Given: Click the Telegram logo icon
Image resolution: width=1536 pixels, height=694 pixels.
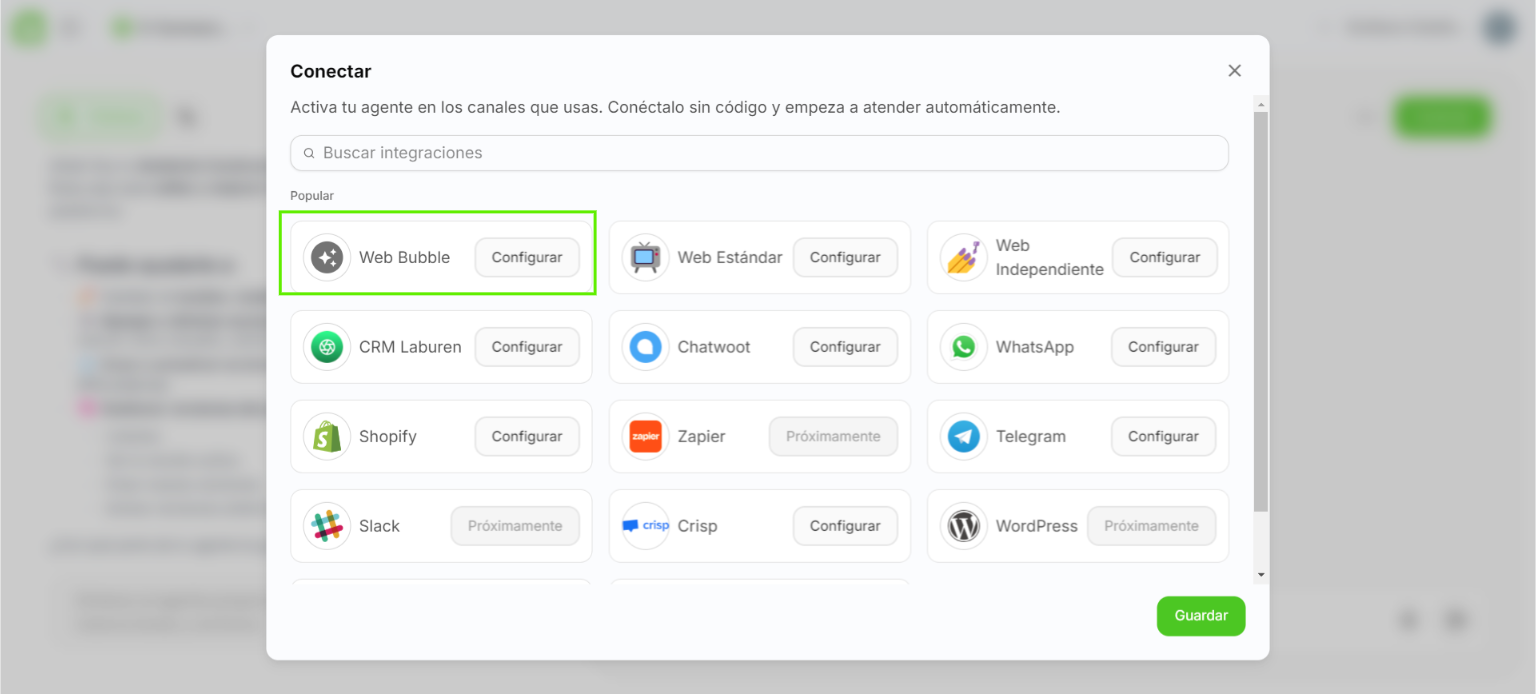Looking at the screenshot, I should (964, 437).
